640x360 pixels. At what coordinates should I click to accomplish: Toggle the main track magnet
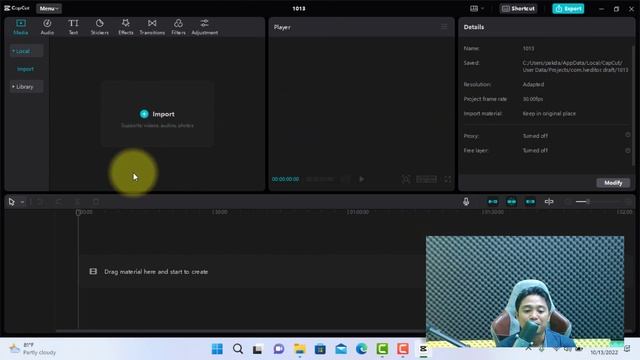(493, 202)
